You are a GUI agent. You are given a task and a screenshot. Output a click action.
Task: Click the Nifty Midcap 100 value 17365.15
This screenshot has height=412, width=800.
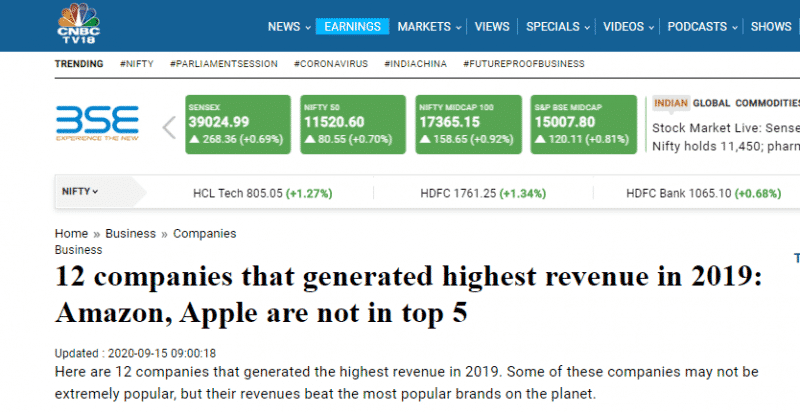(x=449, y=122)
